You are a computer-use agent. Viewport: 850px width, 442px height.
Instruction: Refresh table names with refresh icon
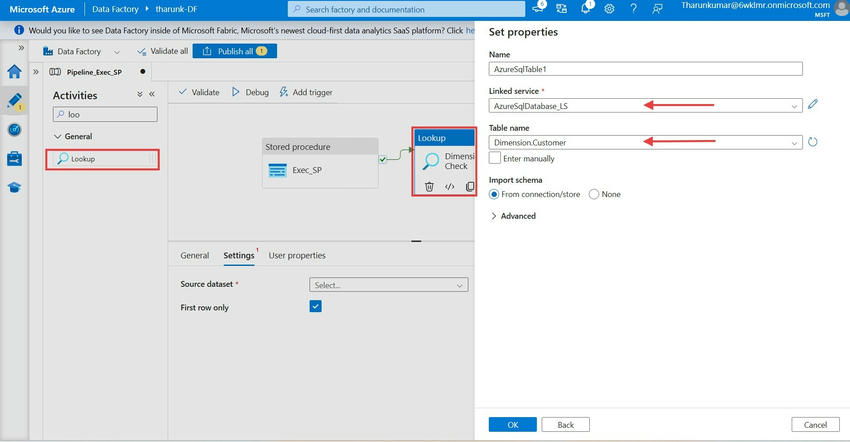tap(812, 142)
